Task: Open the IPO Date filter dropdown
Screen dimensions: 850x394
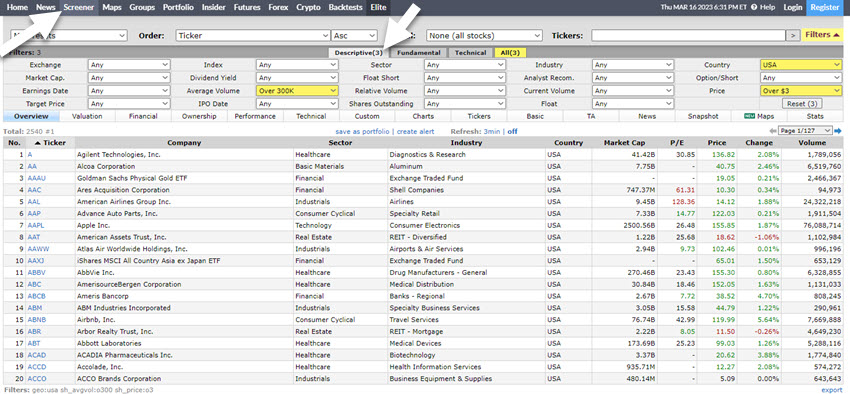Action: (x=297, y=104)
